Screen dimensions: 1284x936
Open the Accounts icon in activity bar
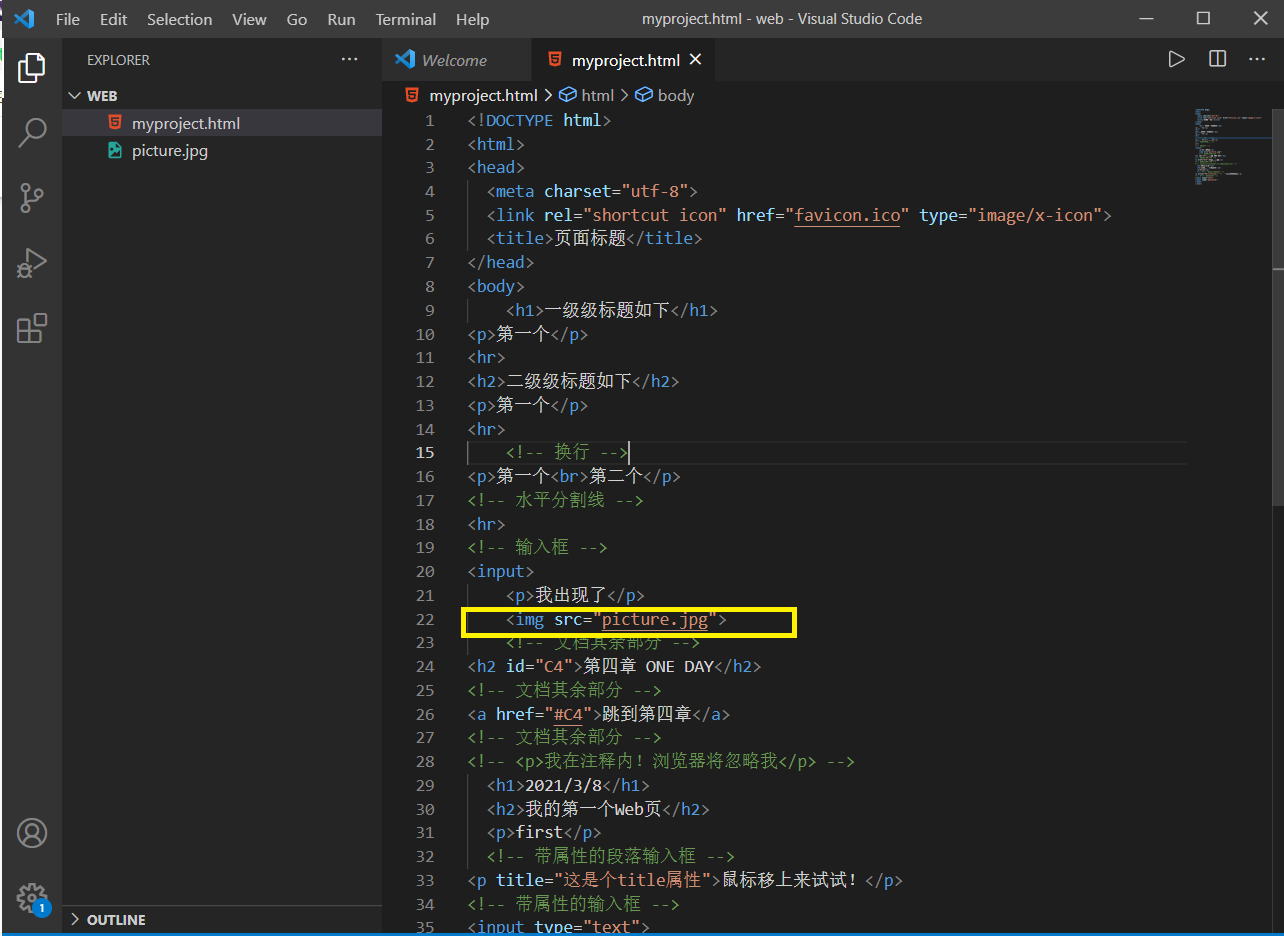point(32,833)
